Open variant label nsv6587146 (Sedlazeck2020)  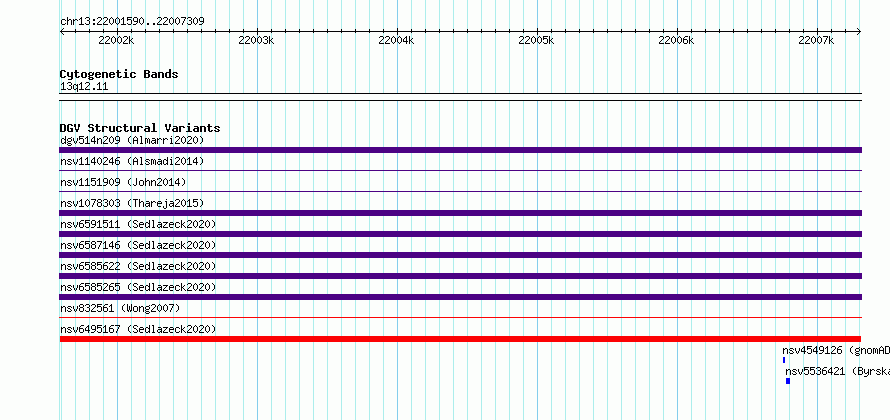tap(138, 245)
